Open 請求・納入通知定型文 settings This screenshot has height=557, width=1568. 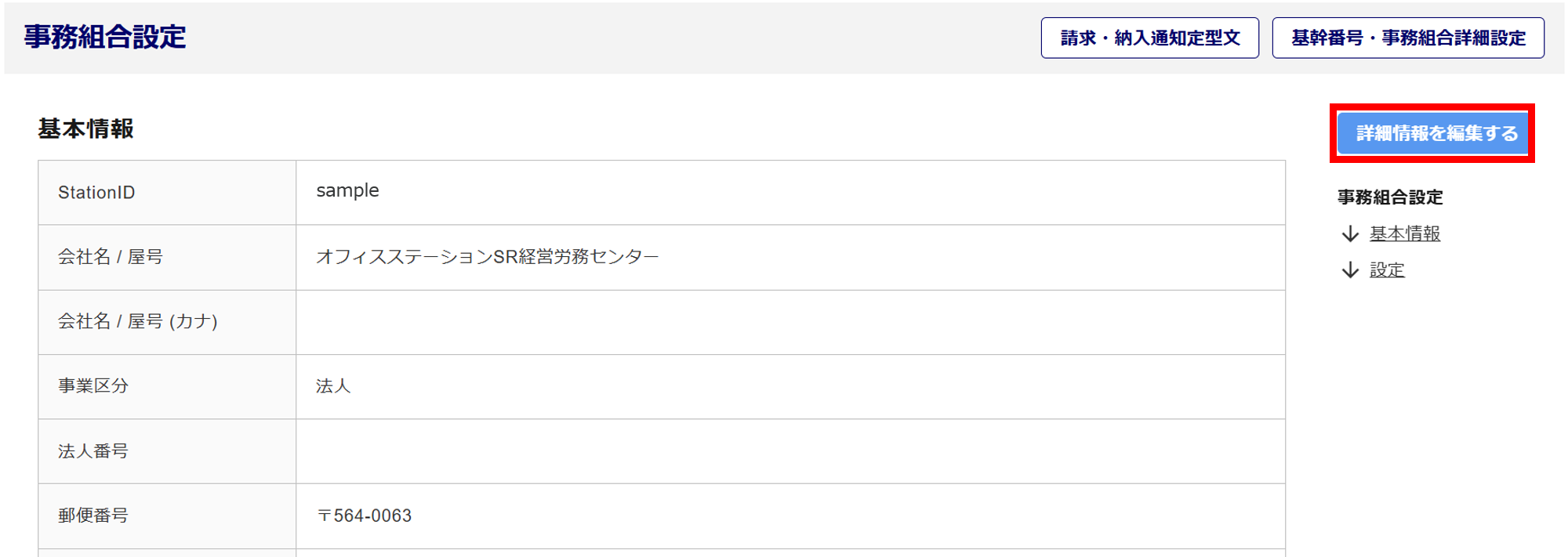1149,38
